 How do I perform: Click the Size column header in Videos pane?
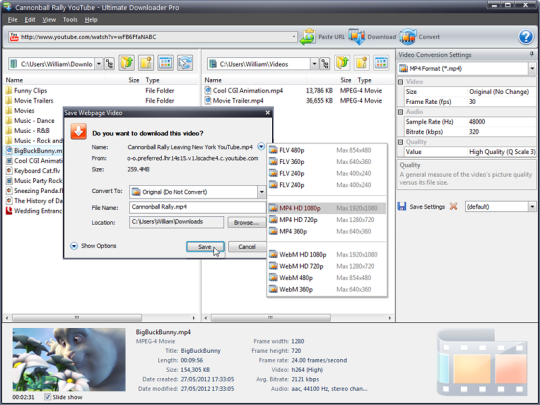[346, 80]
